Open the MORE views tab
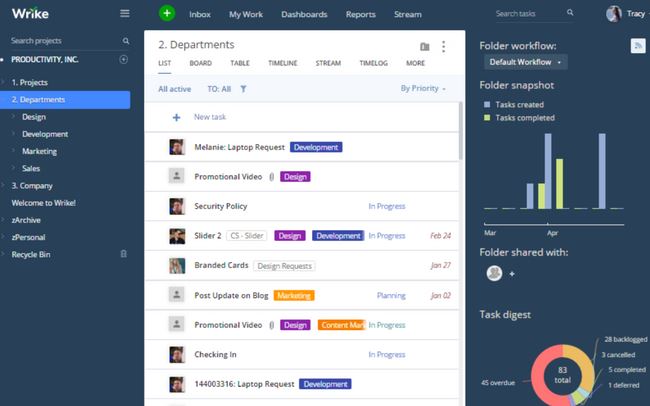The width and height of the screenshot is (650, 406). click(415, 63)
